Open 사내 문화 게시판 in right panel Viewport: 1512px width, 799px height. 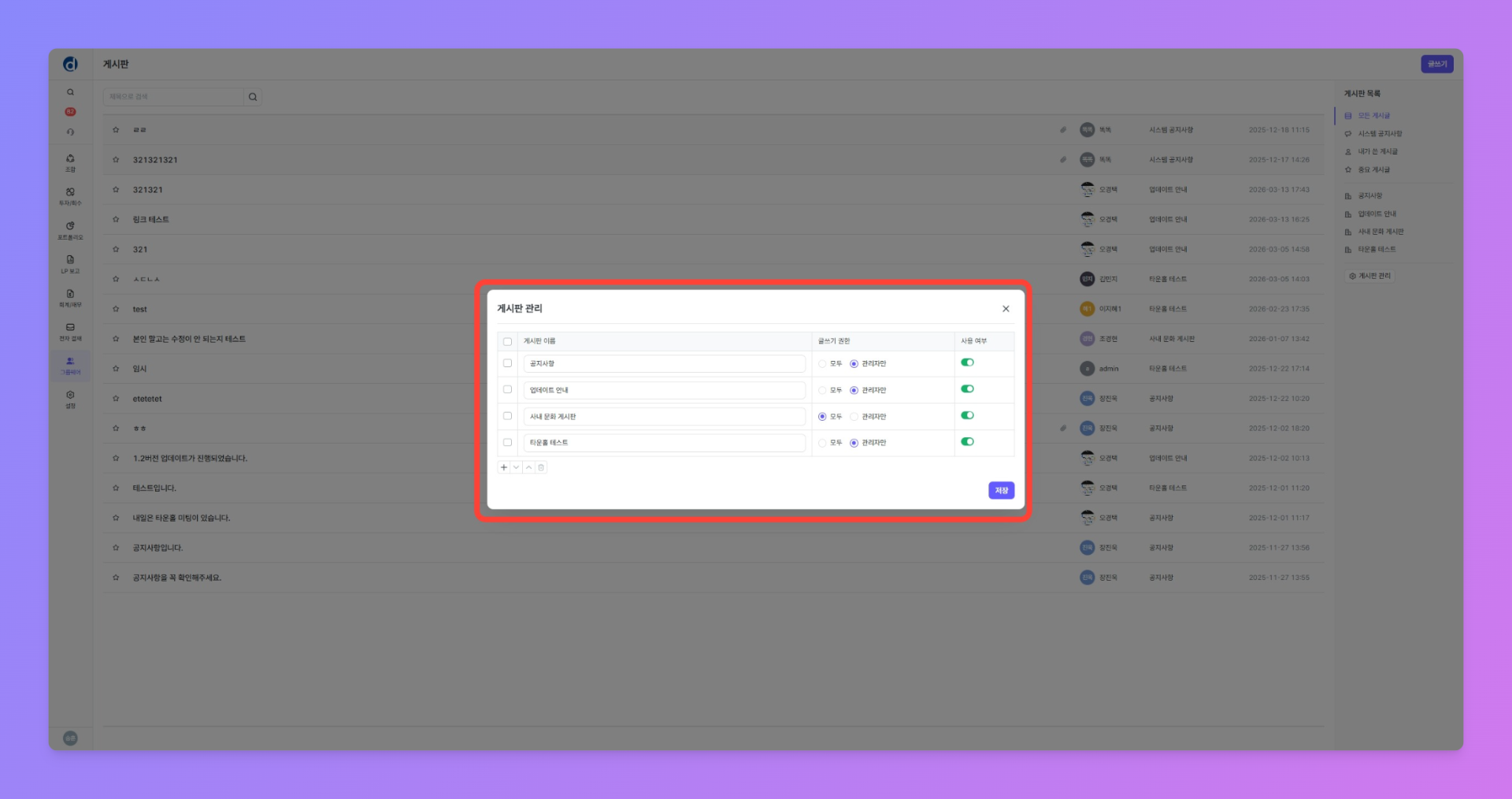click(1380, 232)
